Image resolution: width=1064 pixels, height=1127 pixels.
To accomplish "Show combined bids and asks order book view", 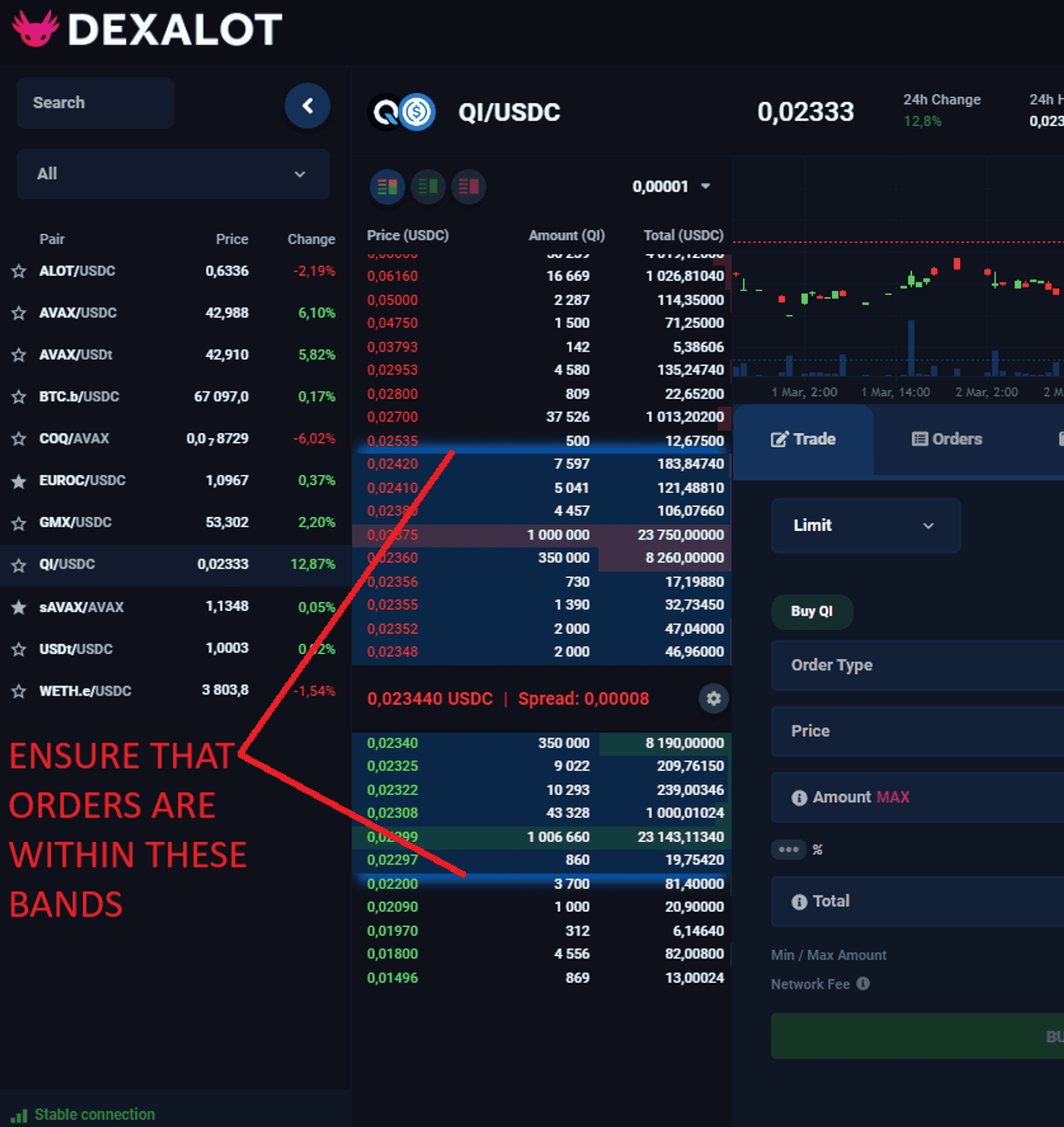I will [387, 187].
